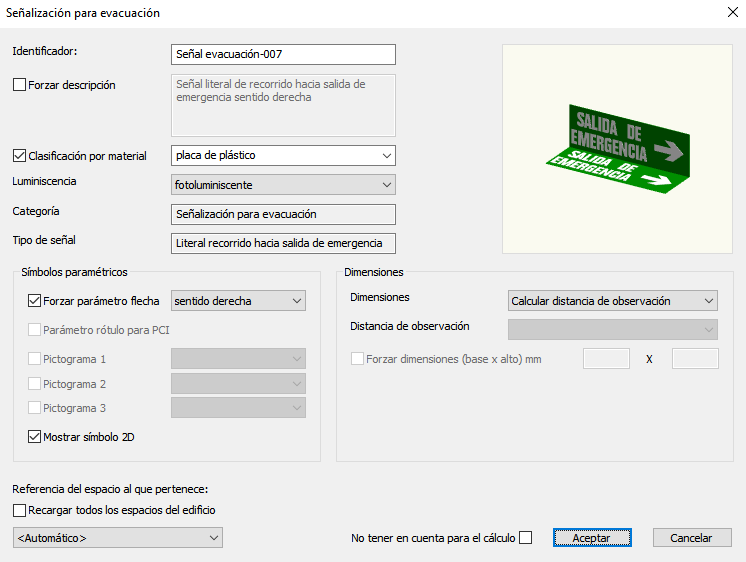
Task: Expand Calcular distancia de observación dropdown
Action: pos(612,301)
